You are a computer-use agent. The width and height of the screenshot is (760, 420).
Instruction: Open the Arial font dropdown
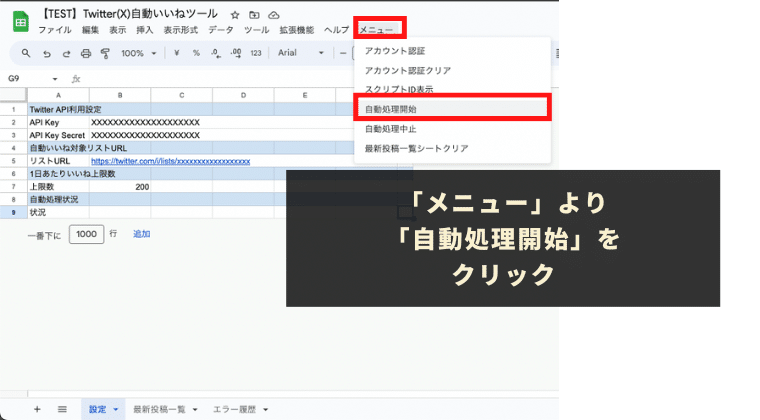click(x=301, y=53)
